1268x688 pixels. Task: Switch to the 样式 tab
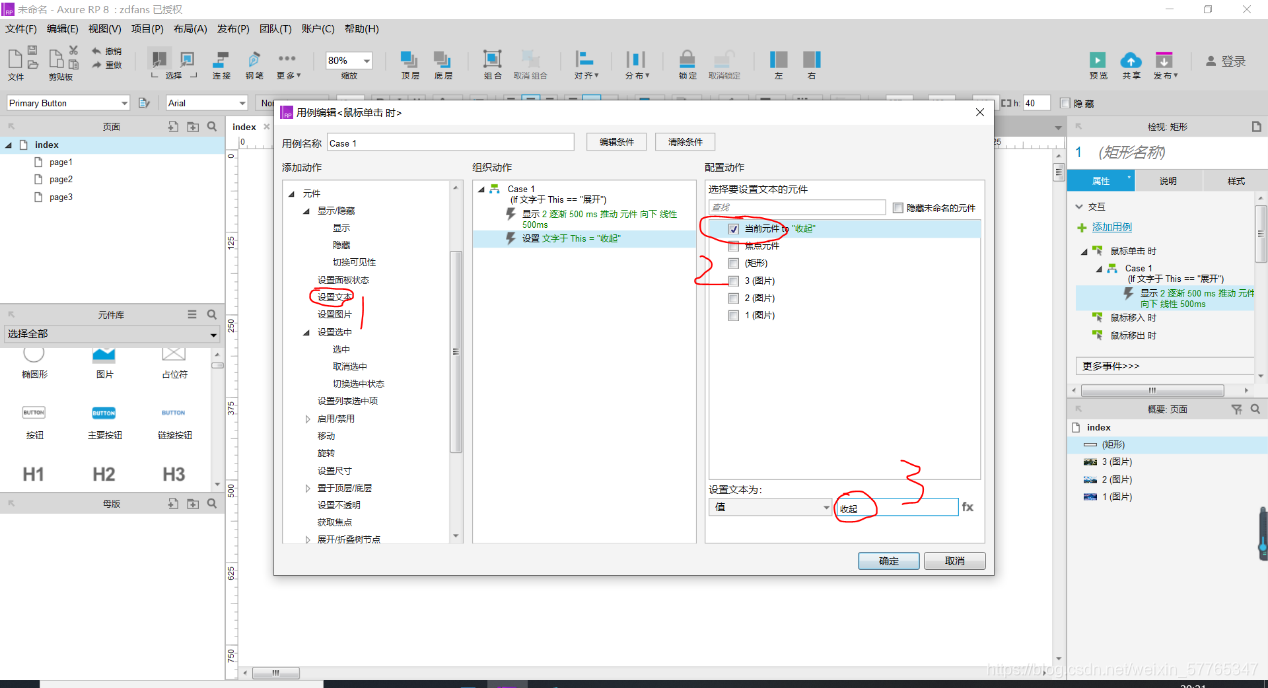[x=1235, y=181]
